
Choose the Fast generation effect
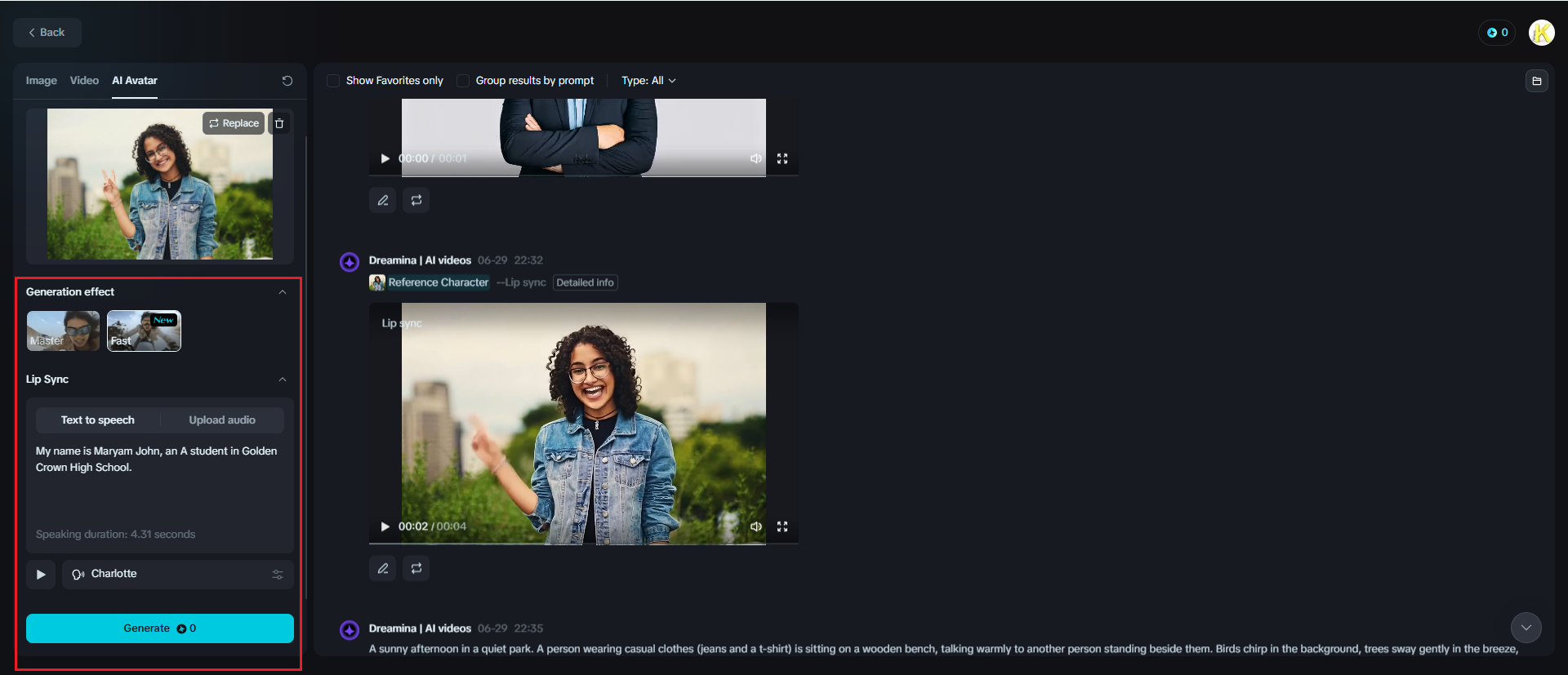144,331
